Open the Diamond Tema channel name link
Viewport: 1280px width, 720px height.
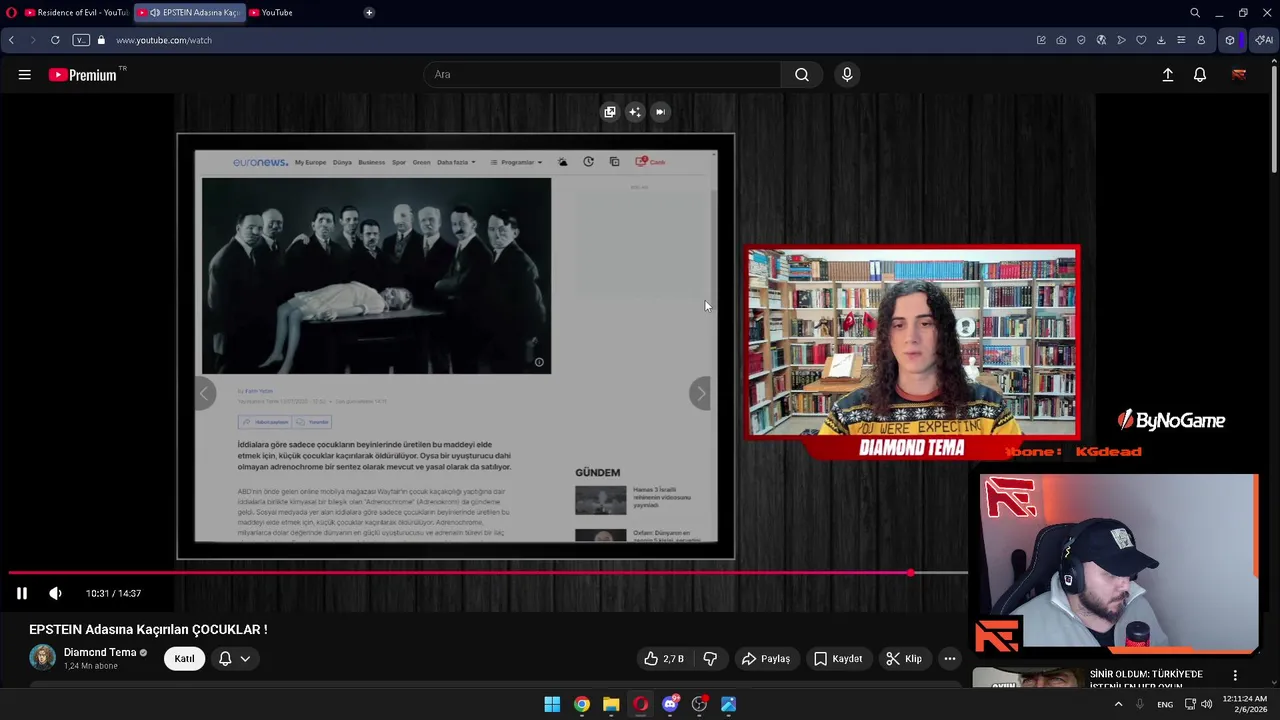(100, 652)
